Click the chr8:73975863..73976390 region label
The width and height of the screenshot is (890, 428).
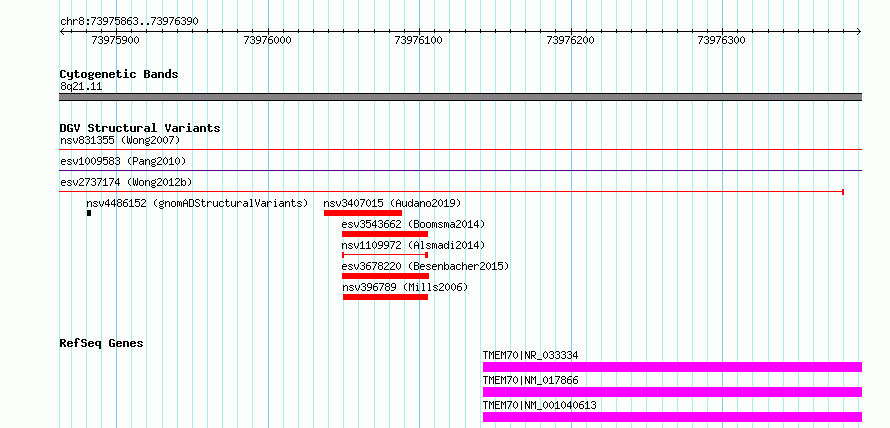click(x=129, y=21)
